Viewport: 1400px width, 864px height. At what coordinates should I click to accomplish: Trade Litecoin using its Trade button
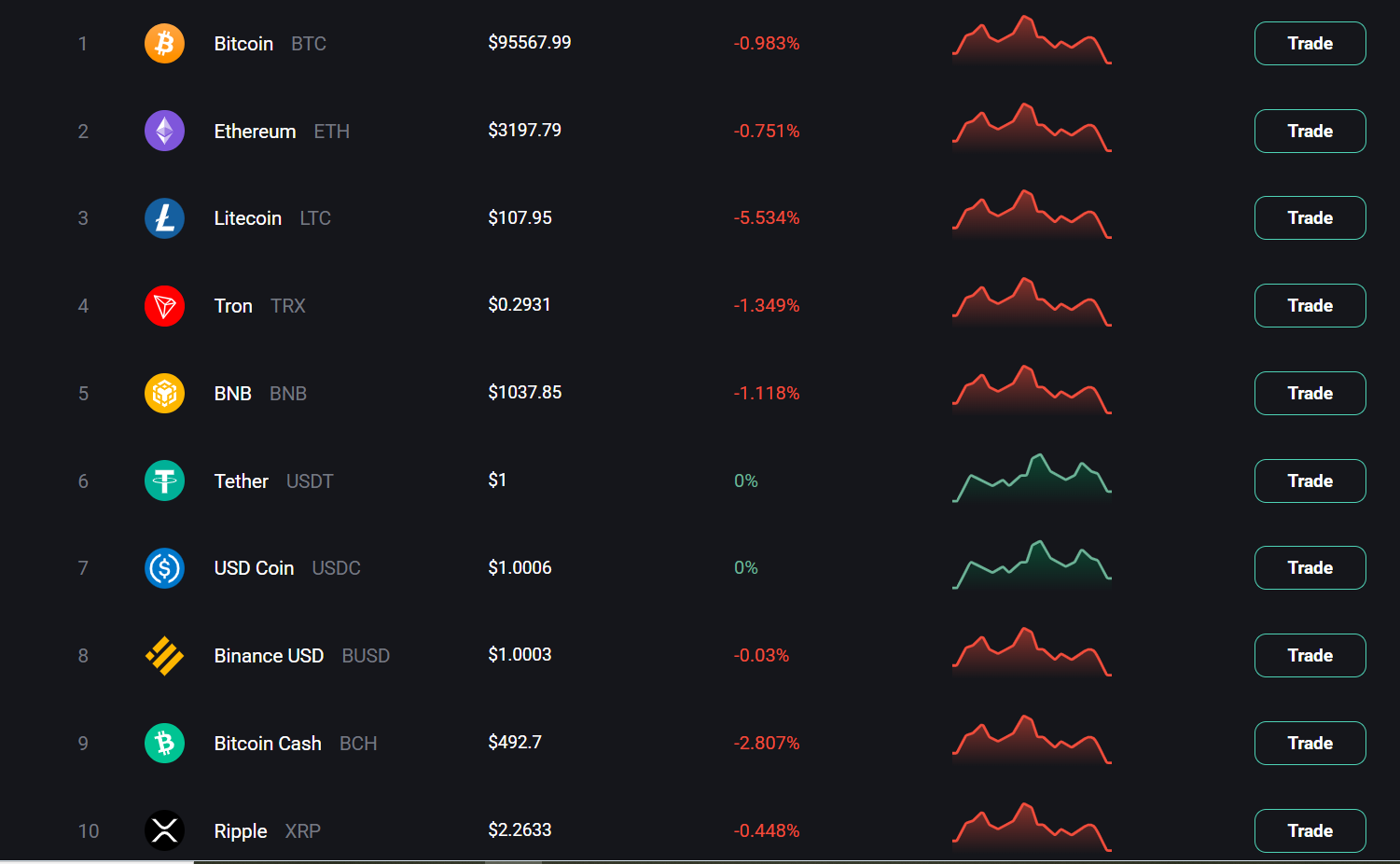point(1310,218)
